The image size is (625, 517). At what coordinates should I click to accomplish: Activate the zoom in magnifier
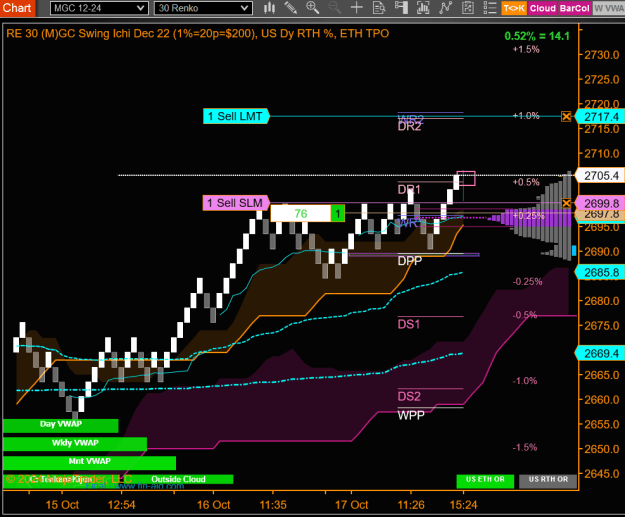(x=312, y=8)
